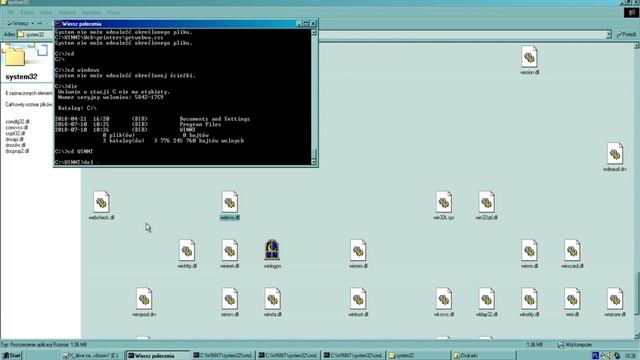Open the Edycja menu in Explorer
The height and width of the screenshot is (360, 640).
pyautogui.click(x=27, y=13)
